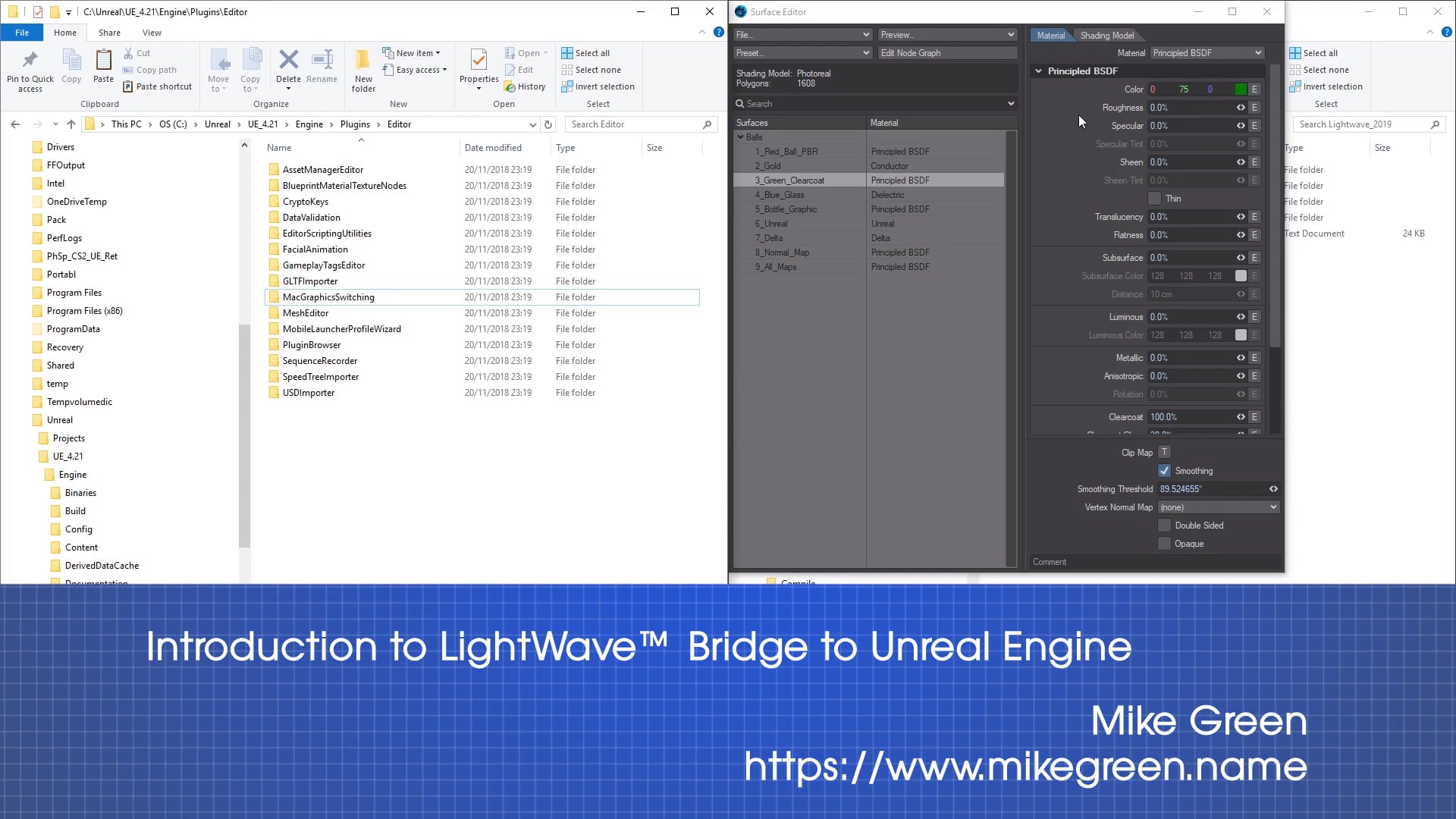Click texture arrows icon for Clearcoat

click(x=1241, y=417)
